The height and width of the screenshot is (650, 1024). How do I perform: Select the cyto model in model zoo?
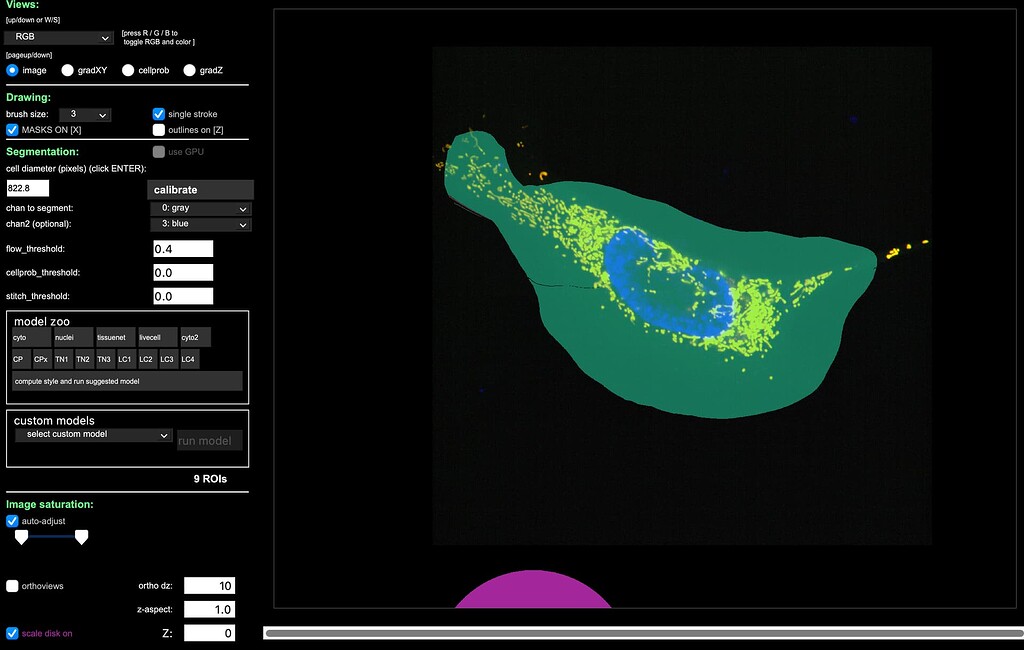click(x=29, y=337)
